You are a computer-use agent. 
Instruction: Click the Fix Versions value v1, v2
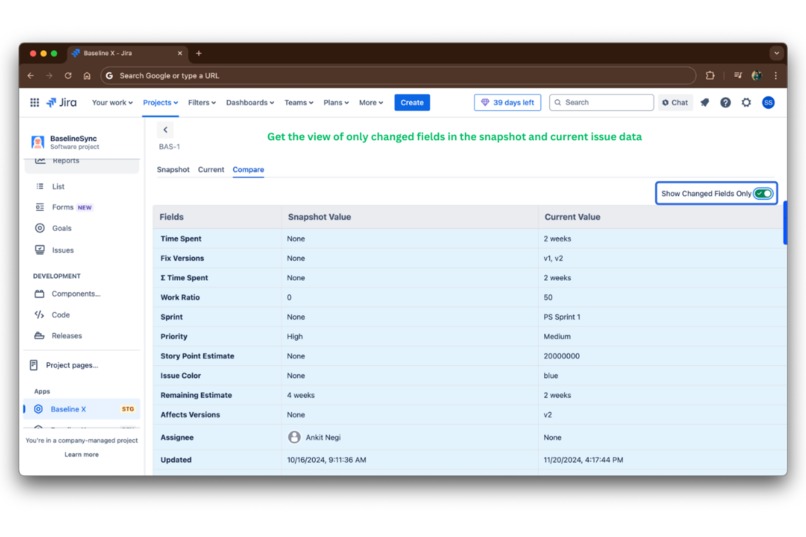point(553,258)
